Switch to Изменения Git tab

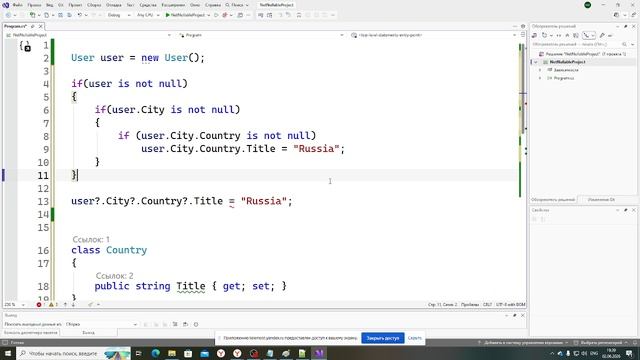point(601,200)
